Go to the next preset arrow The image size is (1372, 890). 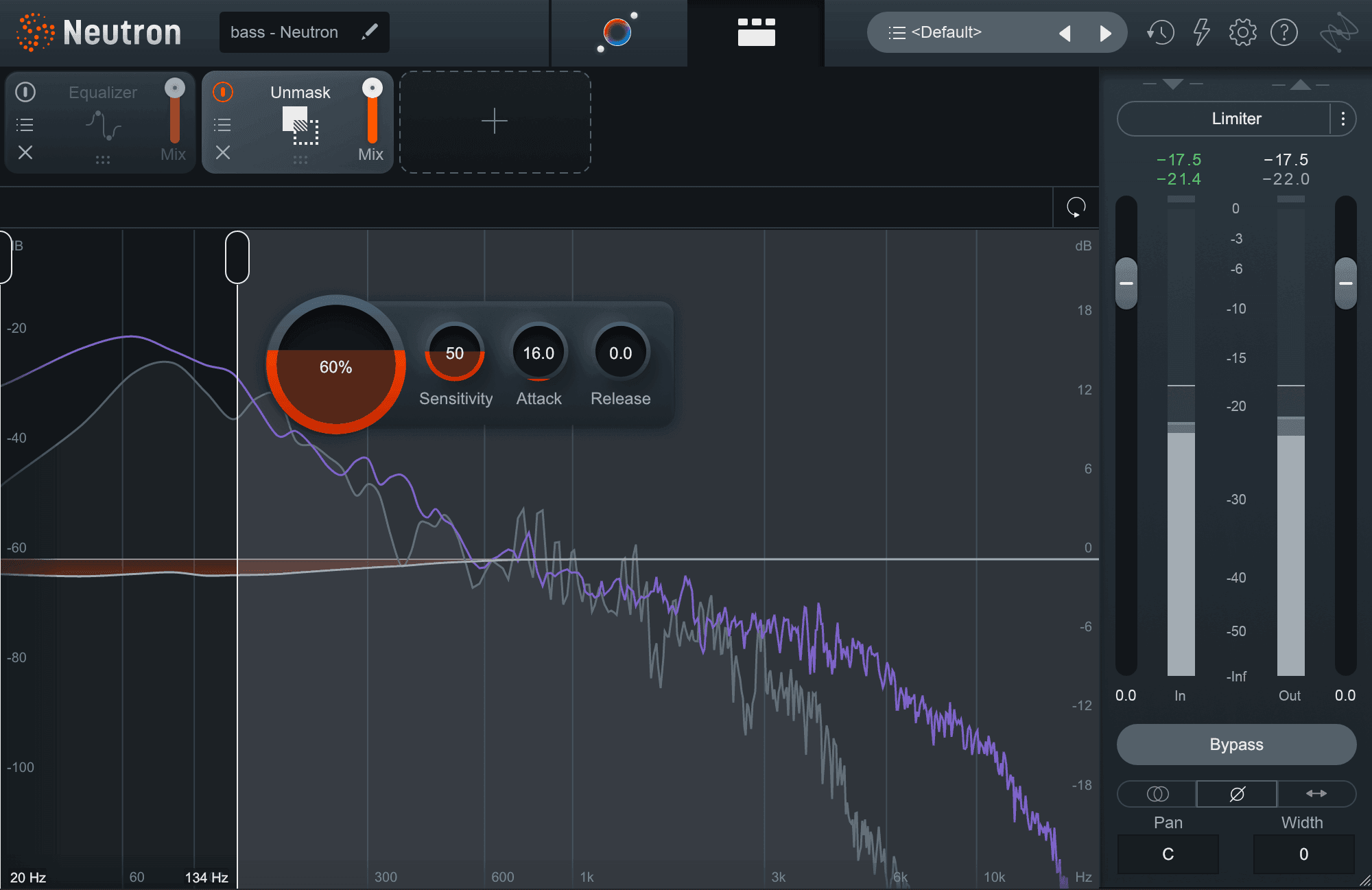point(1104,33)
